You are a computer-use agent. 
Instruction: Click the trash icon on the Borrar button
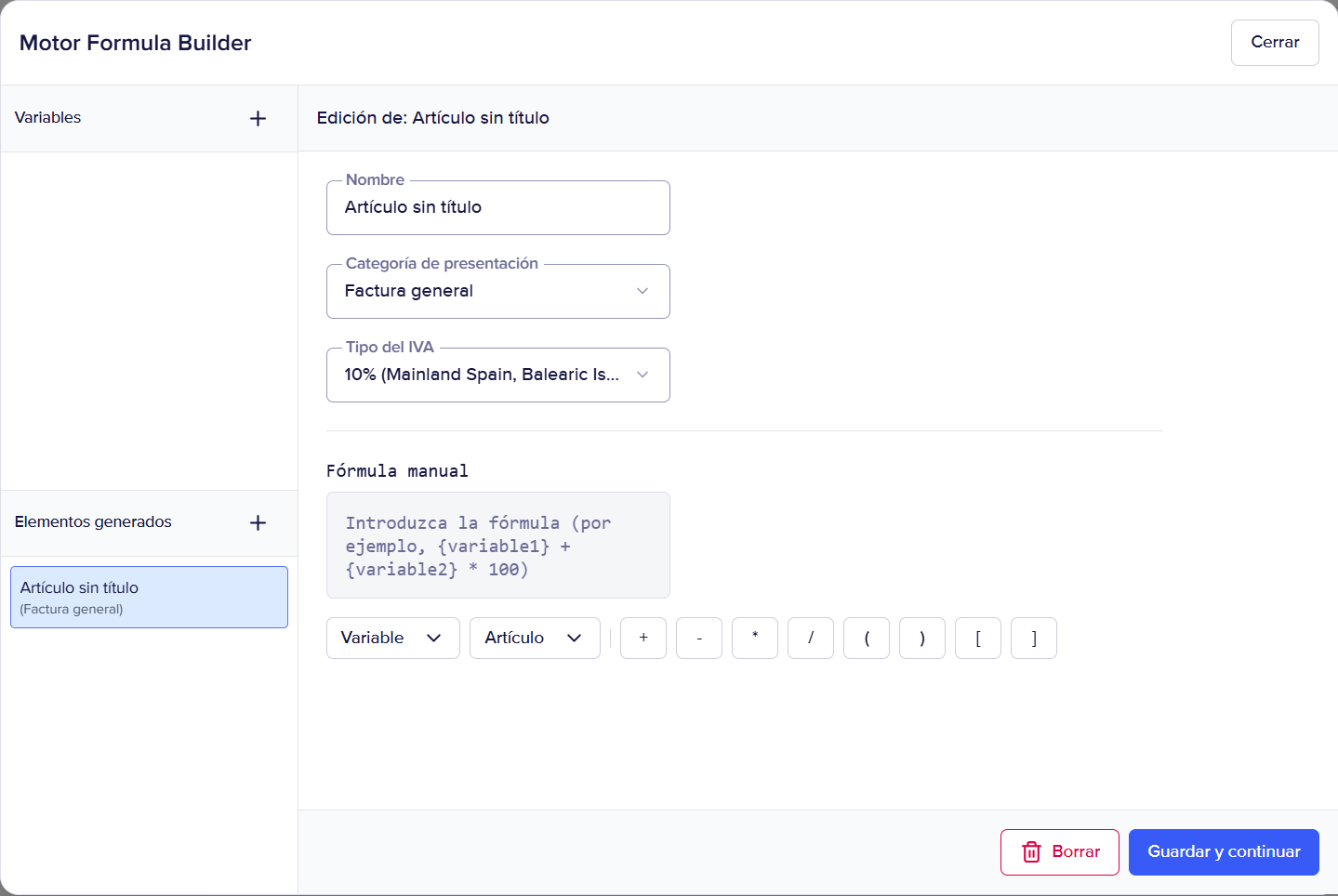click(x=1031, y=852)
